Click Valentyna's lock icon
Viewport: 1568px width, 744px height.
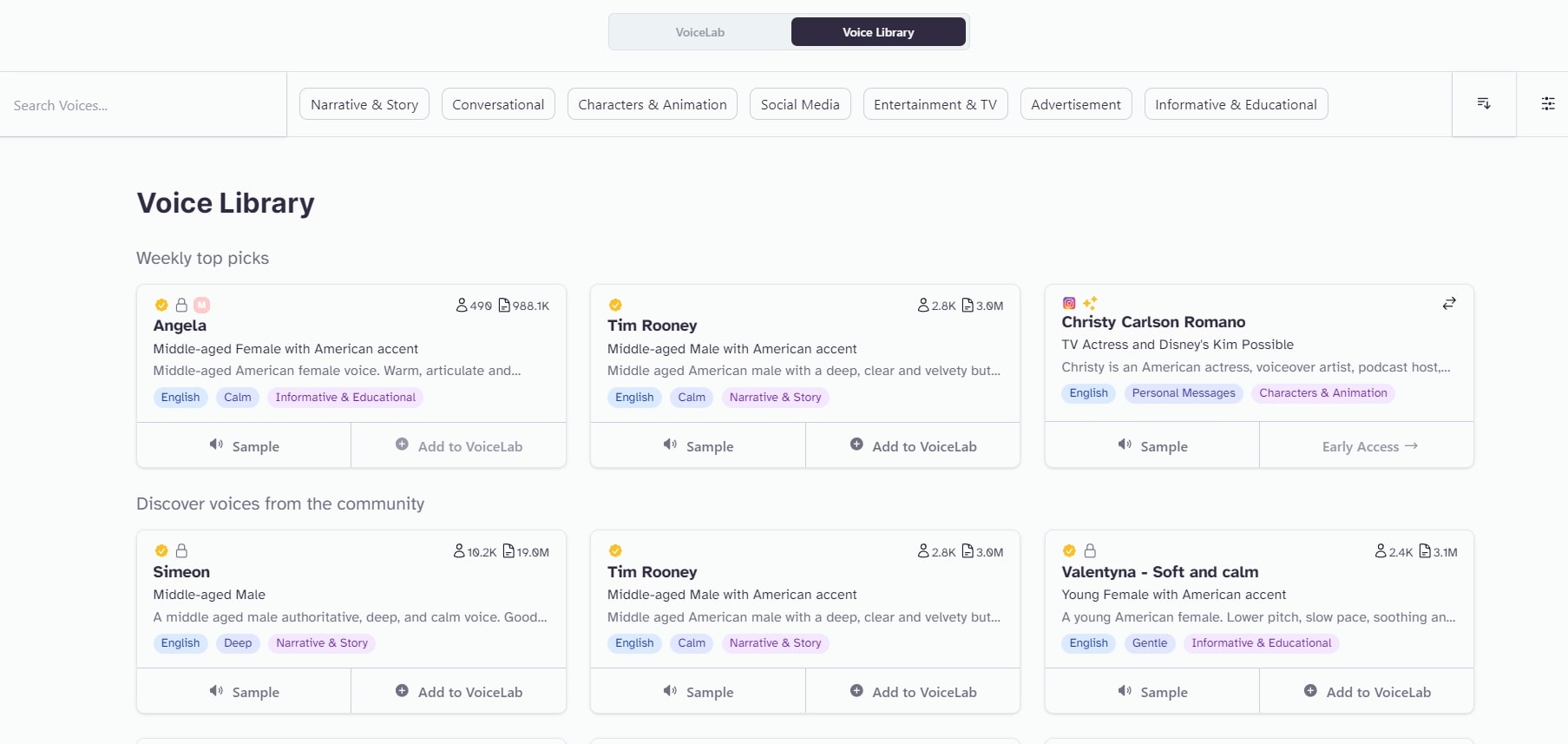tap(1090, 550)
